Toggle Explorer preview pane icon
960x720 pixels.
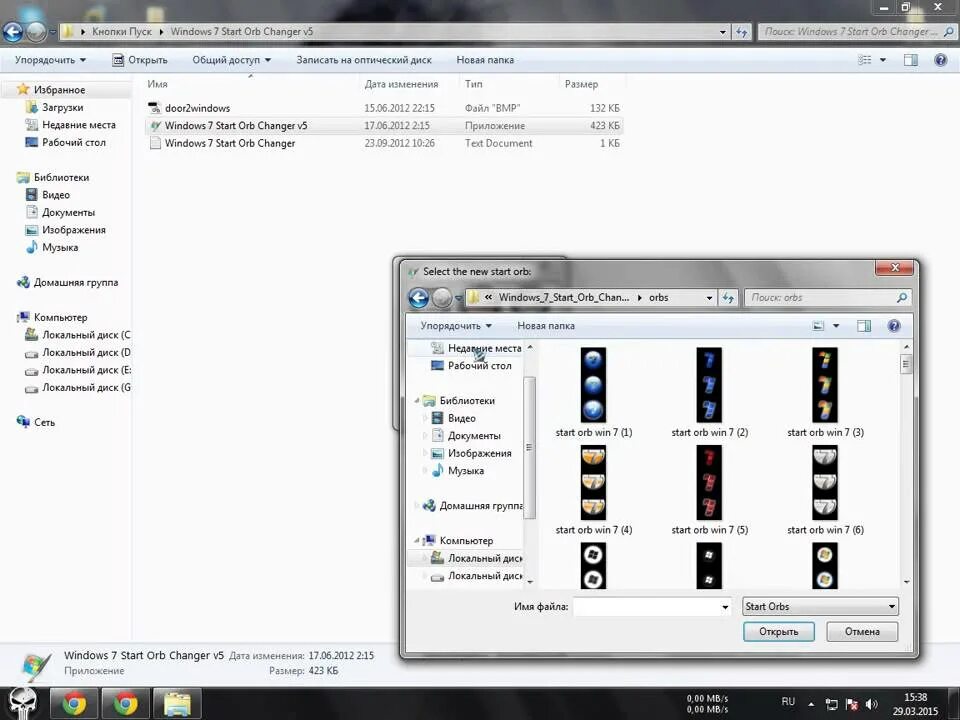click(x=910, y=60)
